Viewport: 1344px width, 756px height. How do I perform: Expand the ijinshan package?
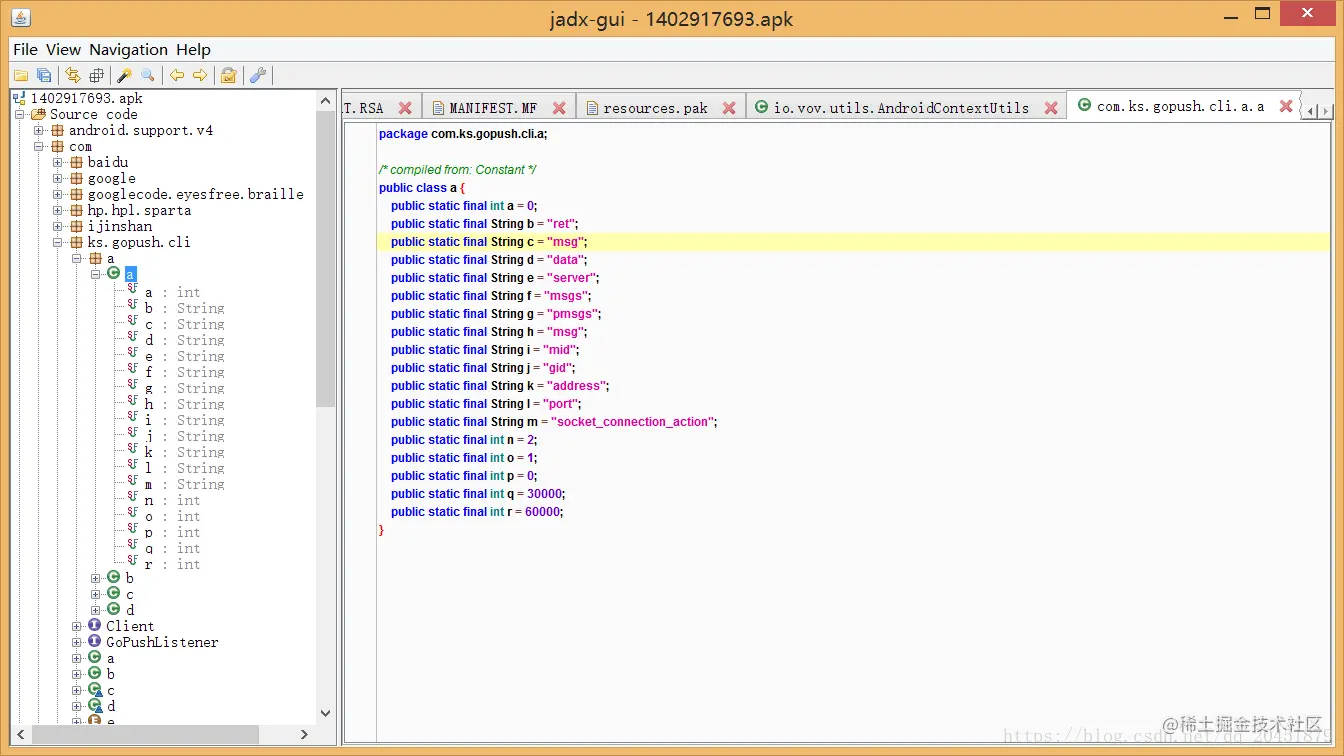point(58,227)
